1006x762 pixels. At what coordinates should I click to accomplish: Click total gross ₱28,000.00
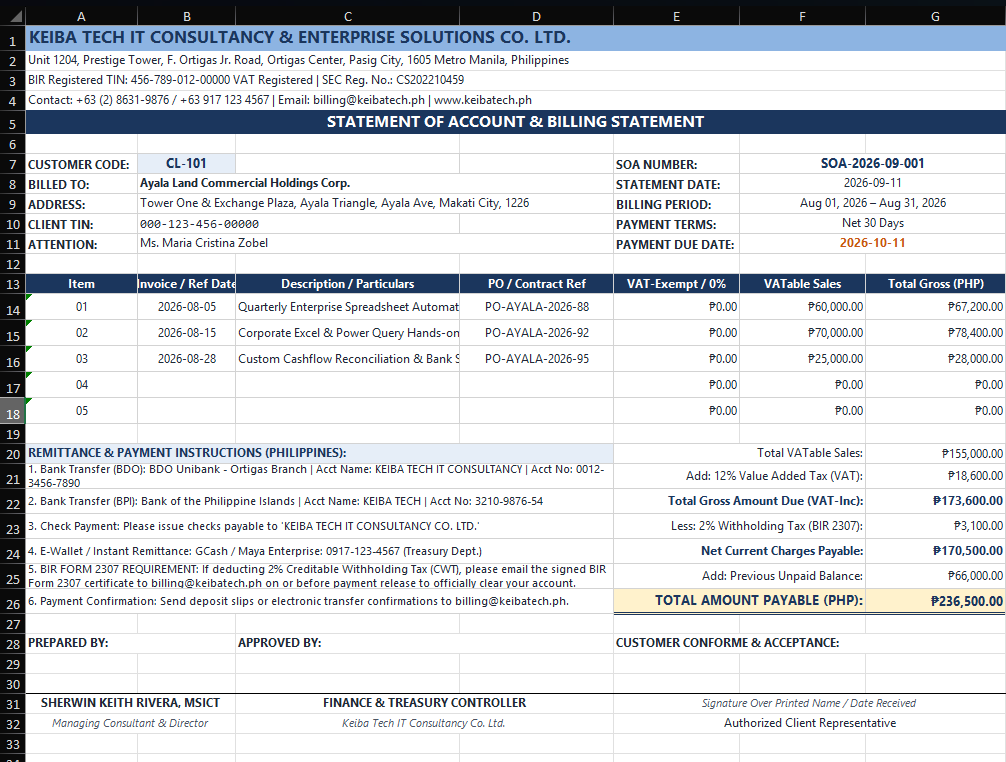pyautogui.click(x=935, y=359)
